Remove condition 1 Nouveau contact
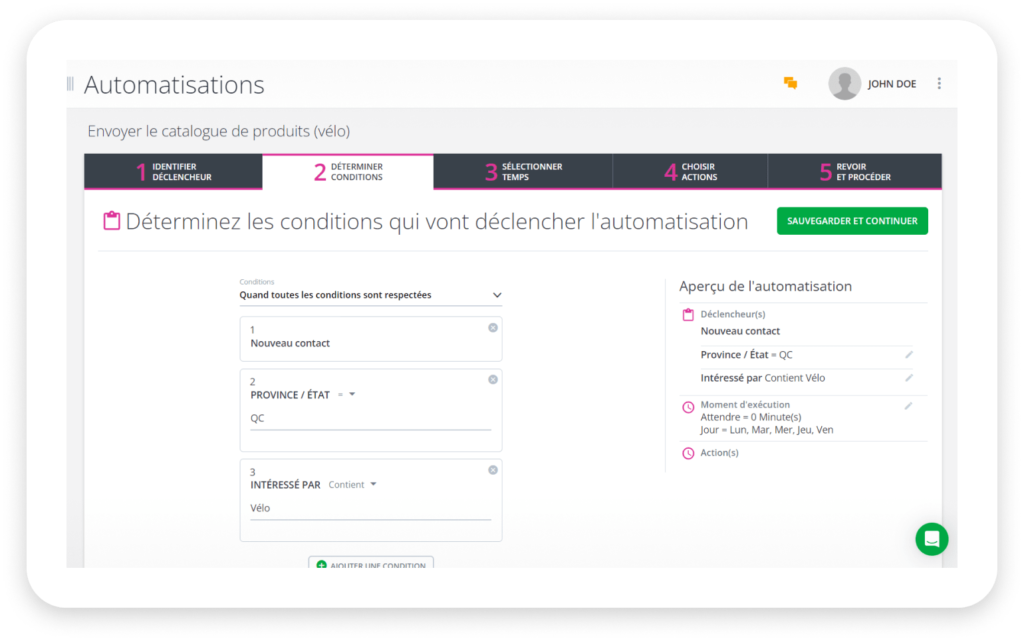Screen dimensions: 1024x641 coord(492,327)
